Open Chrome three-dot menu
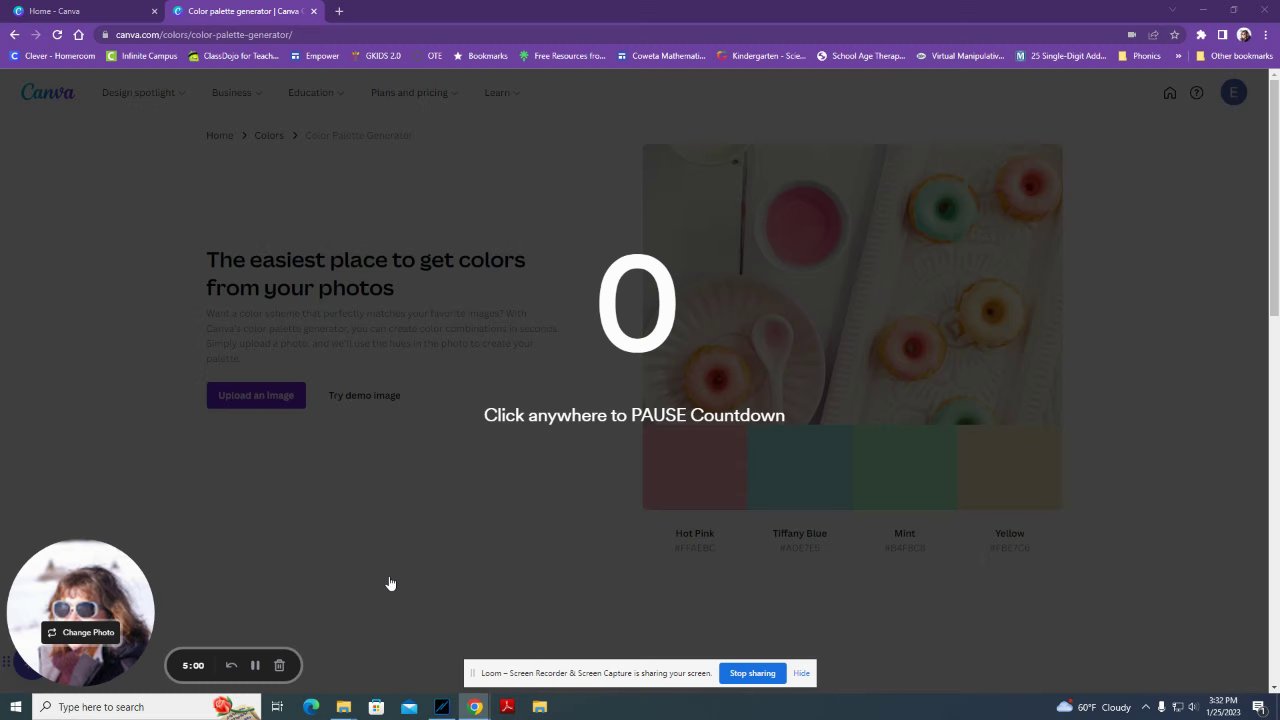 coord(1264,34)
